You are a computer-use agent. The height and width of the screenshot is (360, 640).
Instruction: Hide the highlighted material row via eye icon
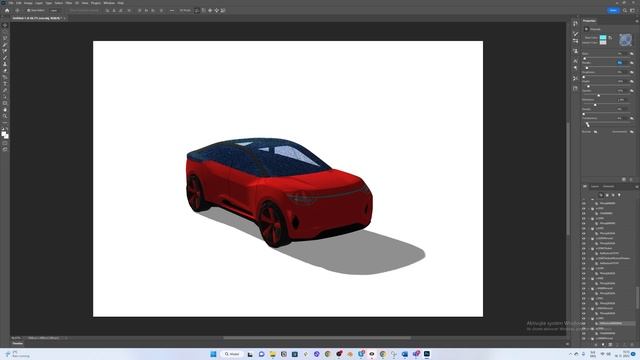point(584,323)
